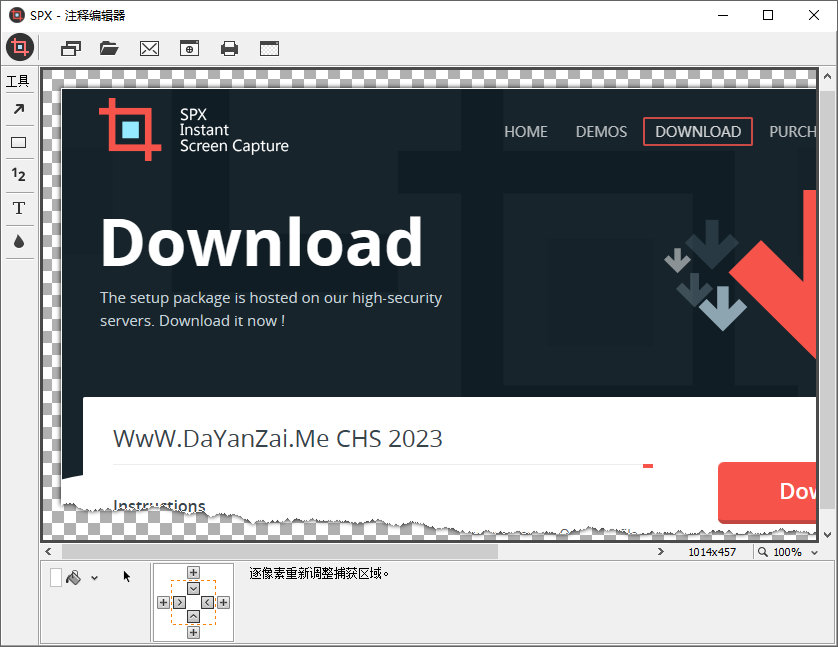Click the DOWNLOAD nav item in the screenshot
Viewport: 838px width, 647px height.
pyautogui.click(x=698, y=131)
